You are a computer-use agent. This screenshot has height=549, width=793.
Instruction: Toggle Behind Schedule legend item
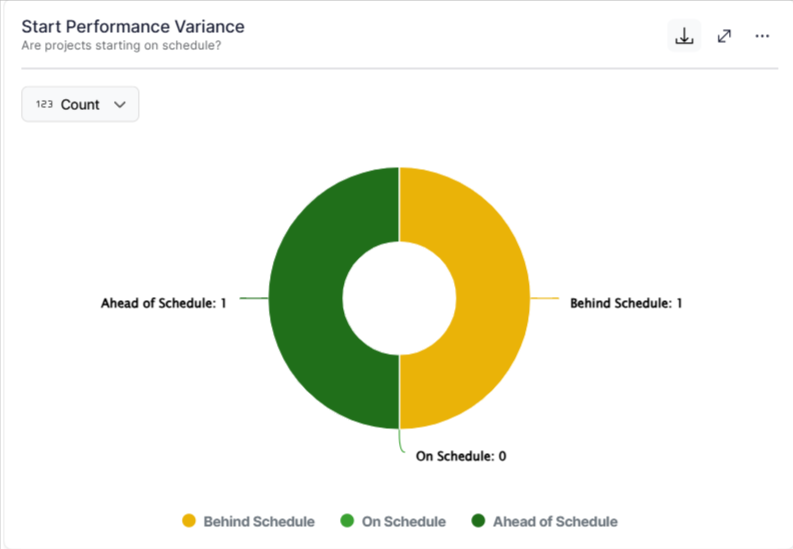[248, 521]
